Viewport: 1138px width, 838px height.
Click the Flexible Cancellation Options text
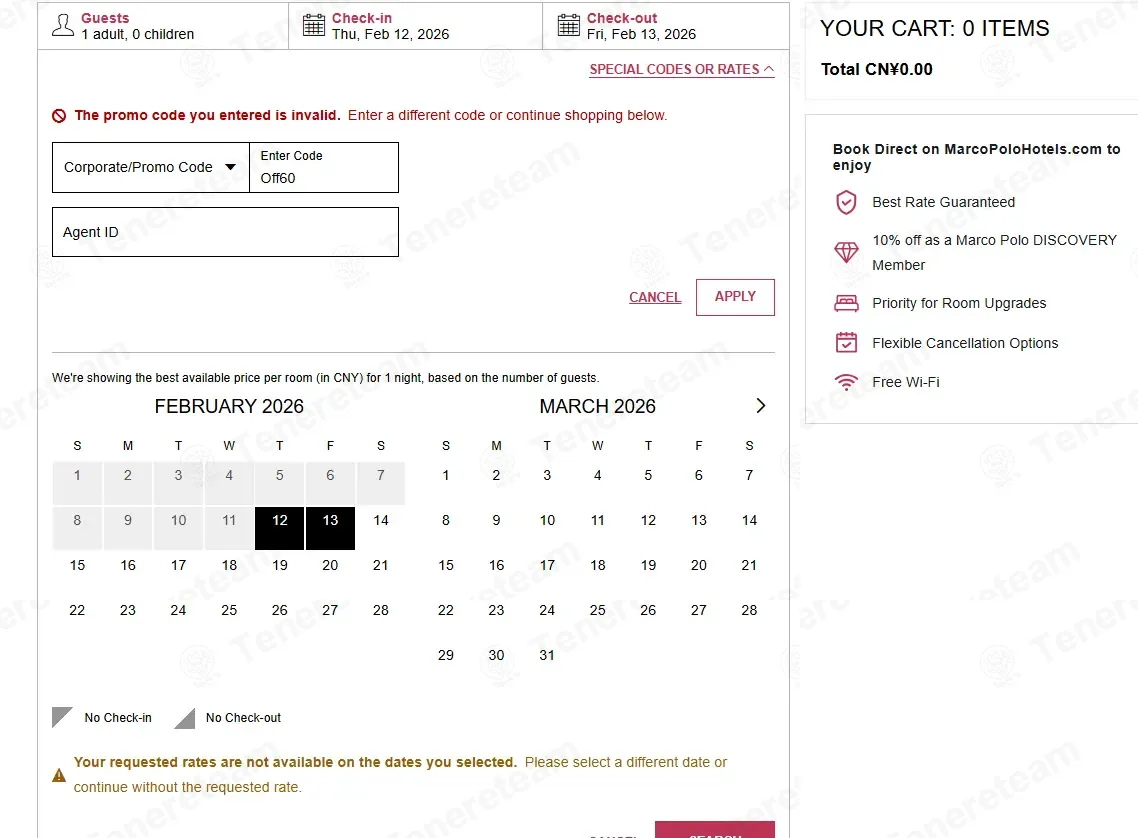(965, 343)
